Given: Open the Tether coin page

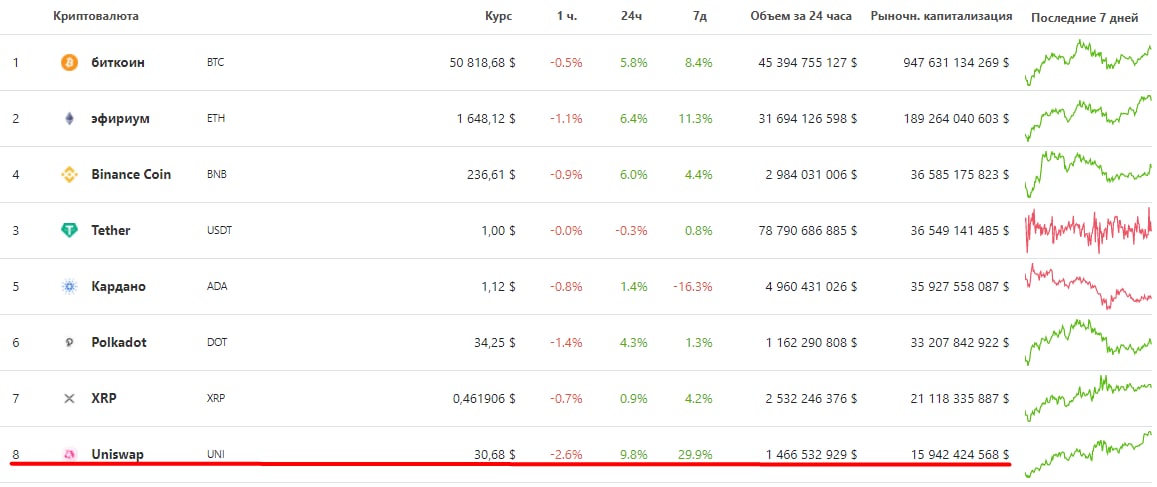Looking at the screenshot, I should pos(111,231).
